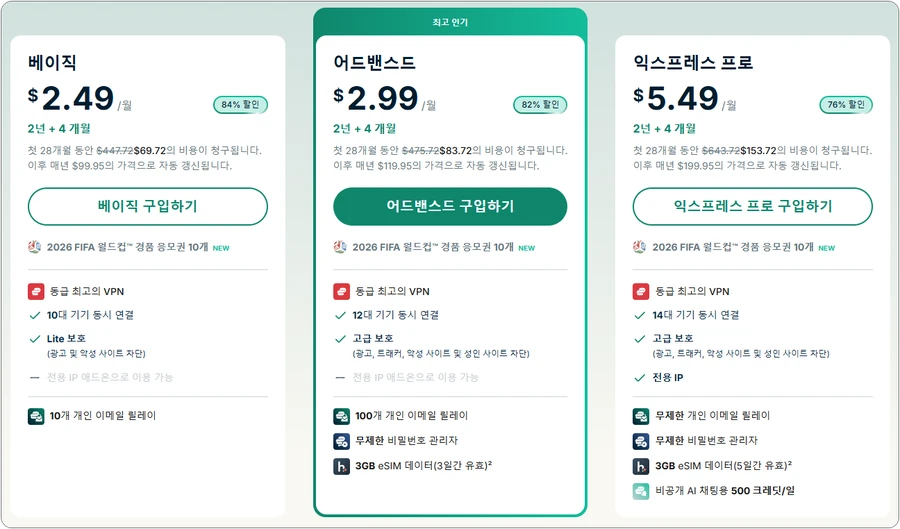
Task: Click the 전용 IP checkmark in 익스프레스 프로
Action: [x=639, y=378]
